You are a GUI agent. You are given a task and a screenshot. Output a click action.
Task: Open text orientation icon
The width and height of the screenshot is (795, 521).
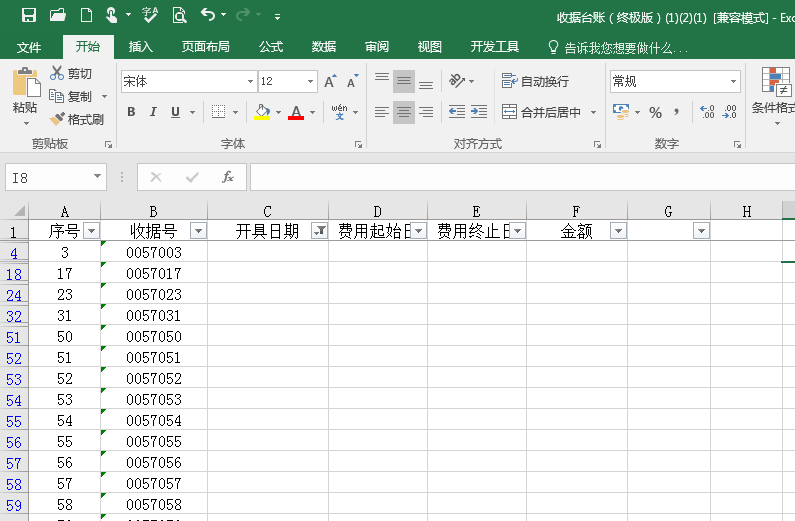click(457, 81)
